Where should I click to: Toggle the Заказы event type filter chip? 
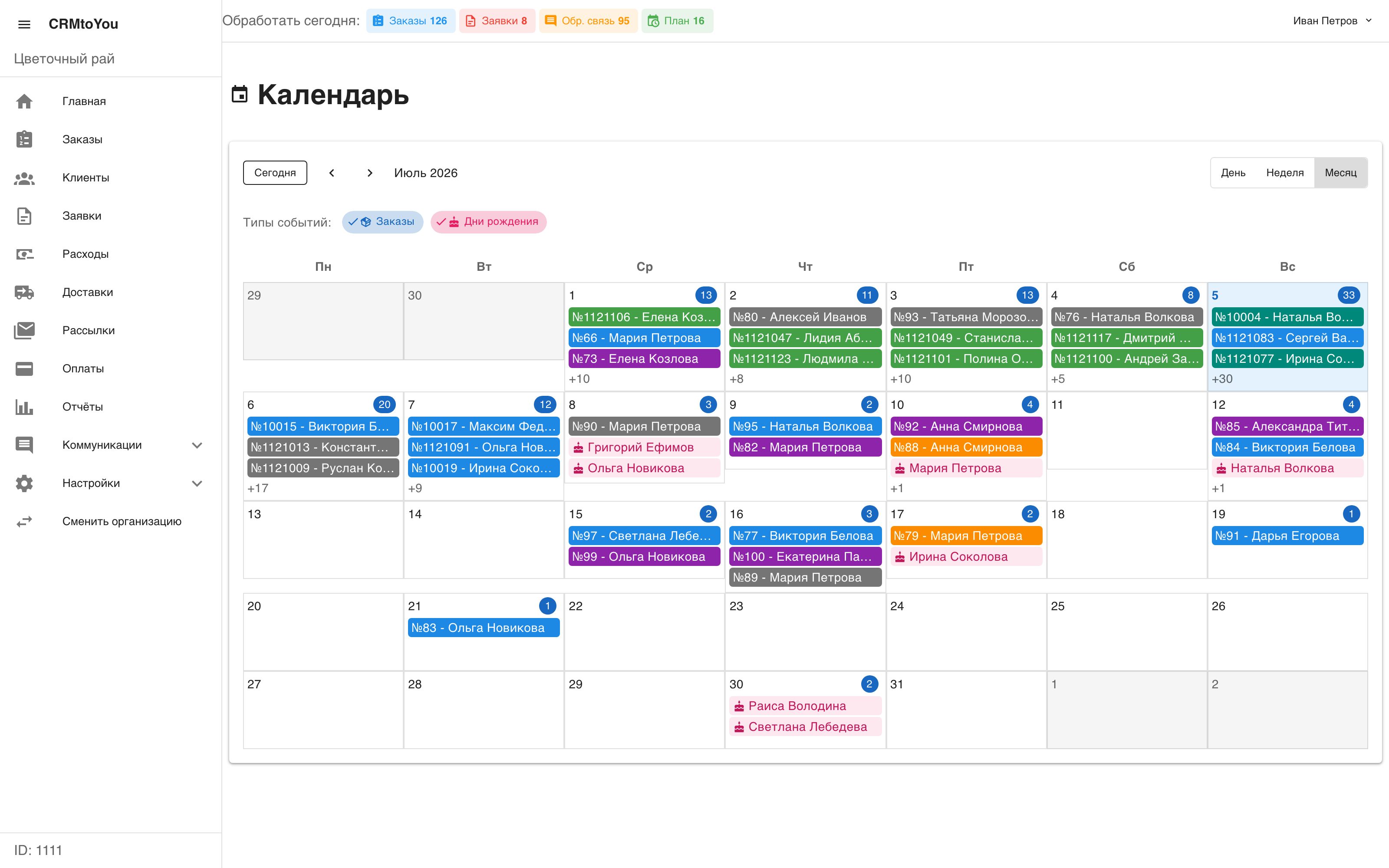[382, 222]
